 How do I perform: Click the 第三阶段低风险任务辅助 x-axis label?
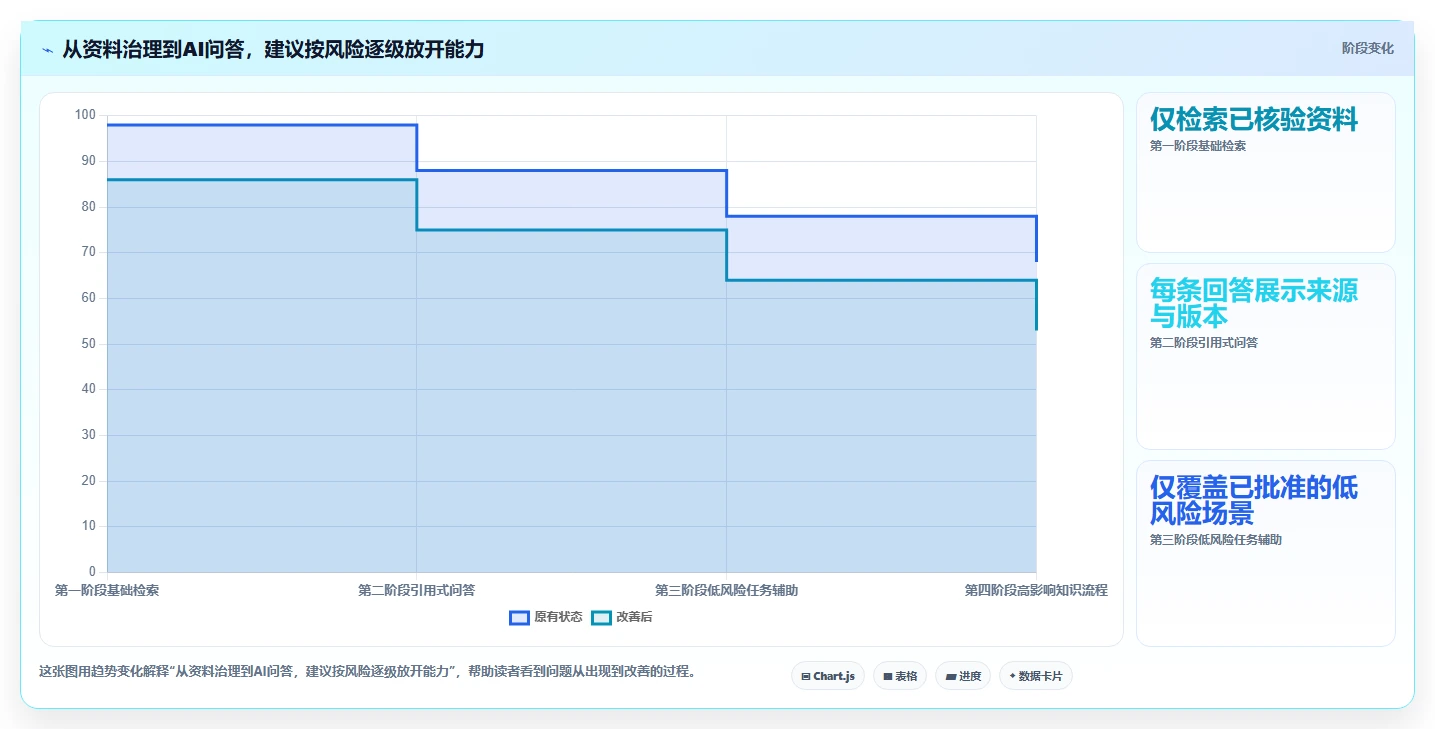(726, 591)
